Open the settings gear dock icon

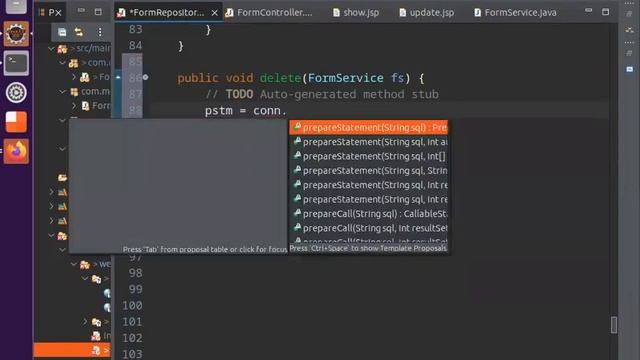(16, 93)
